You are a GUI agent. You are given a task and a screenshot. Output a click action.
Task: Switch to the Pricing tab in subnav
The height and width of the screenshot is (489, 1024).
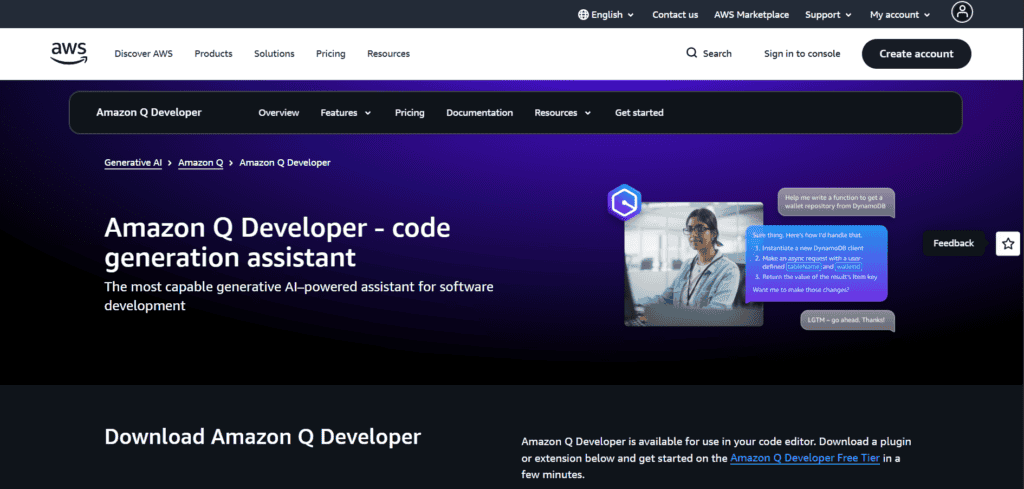pyautogui.click(x=409, y=113)
